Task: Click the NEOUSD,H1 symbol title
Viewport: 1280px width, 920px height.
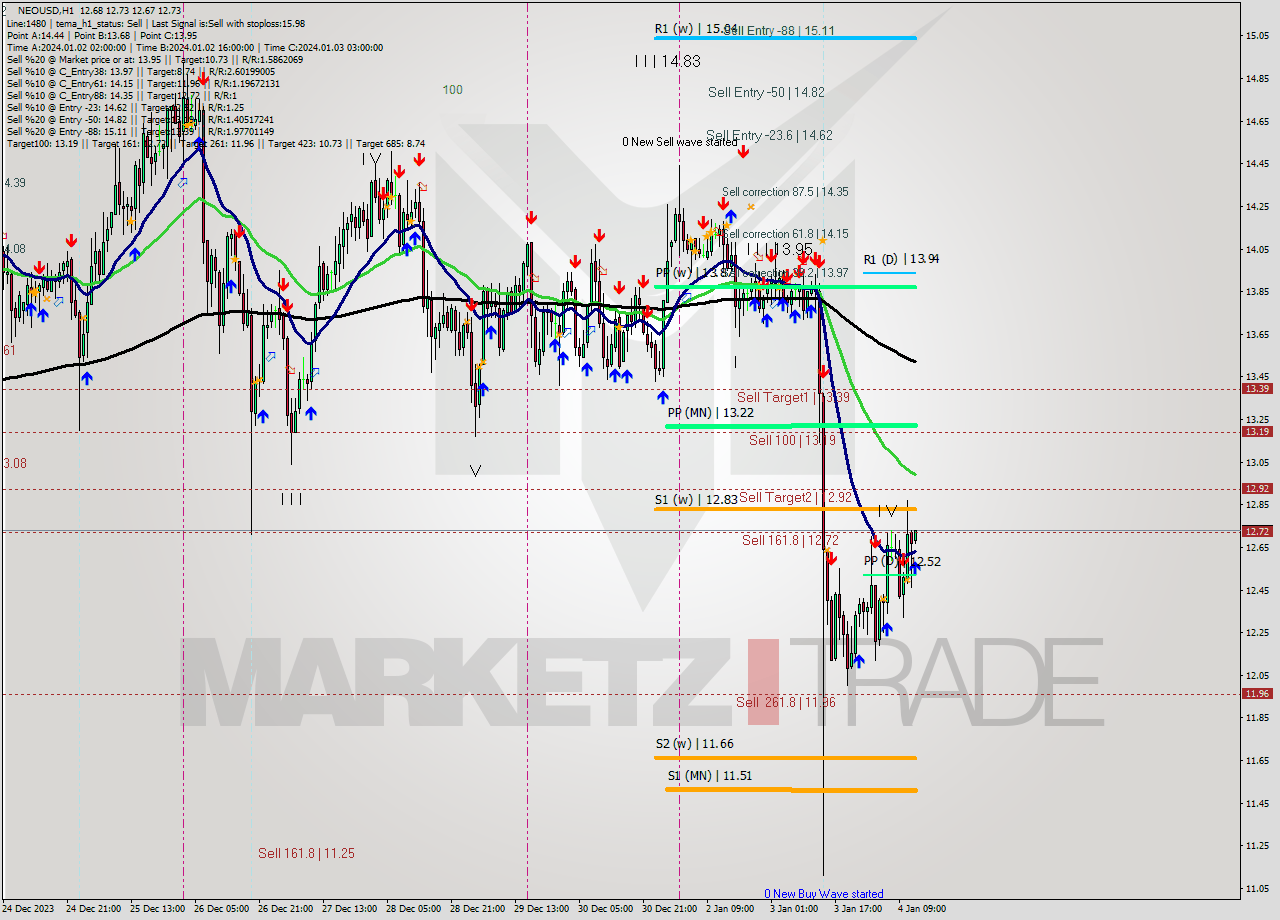Action: click(46, 10)
